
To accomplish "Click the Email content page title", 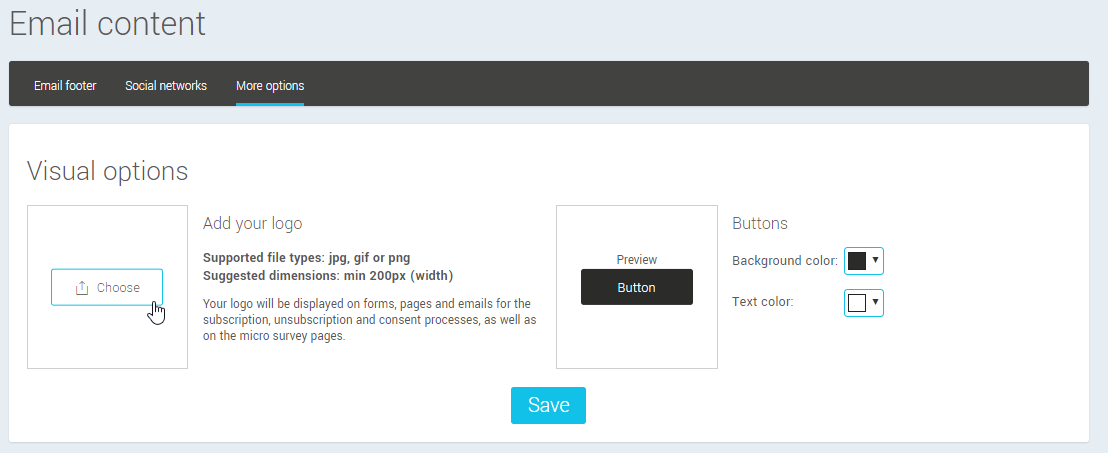I will pyautogui.click(x=107, y=23).
